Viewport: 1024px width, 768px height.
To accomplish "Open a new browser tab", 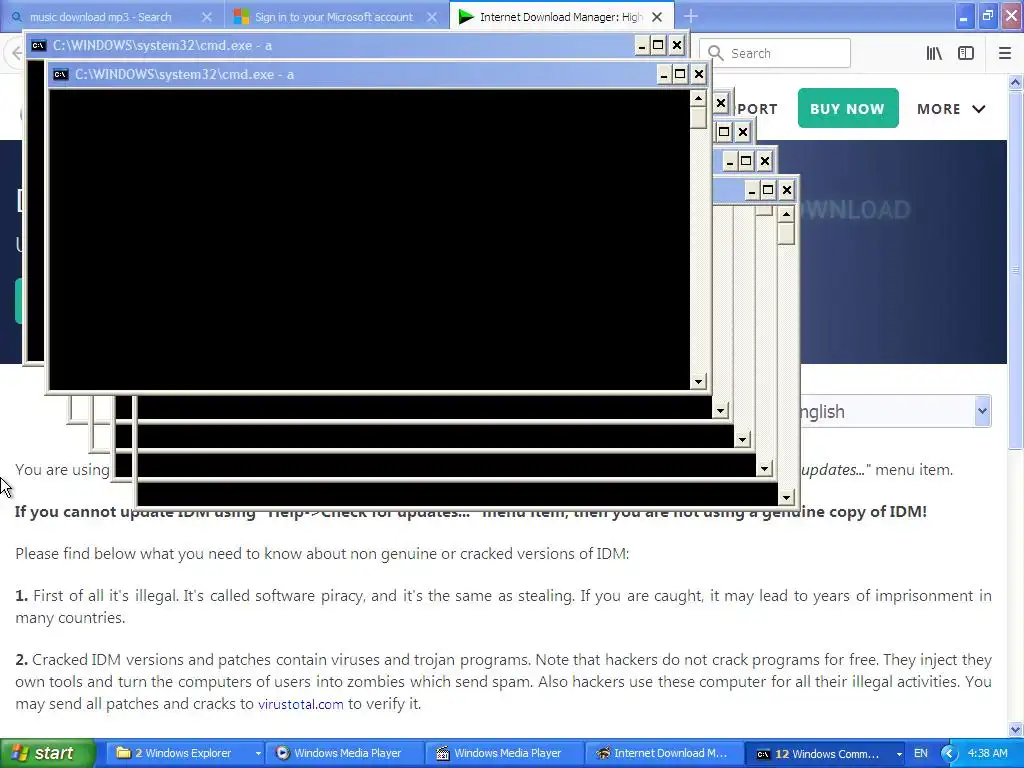I will coord(690,16).
